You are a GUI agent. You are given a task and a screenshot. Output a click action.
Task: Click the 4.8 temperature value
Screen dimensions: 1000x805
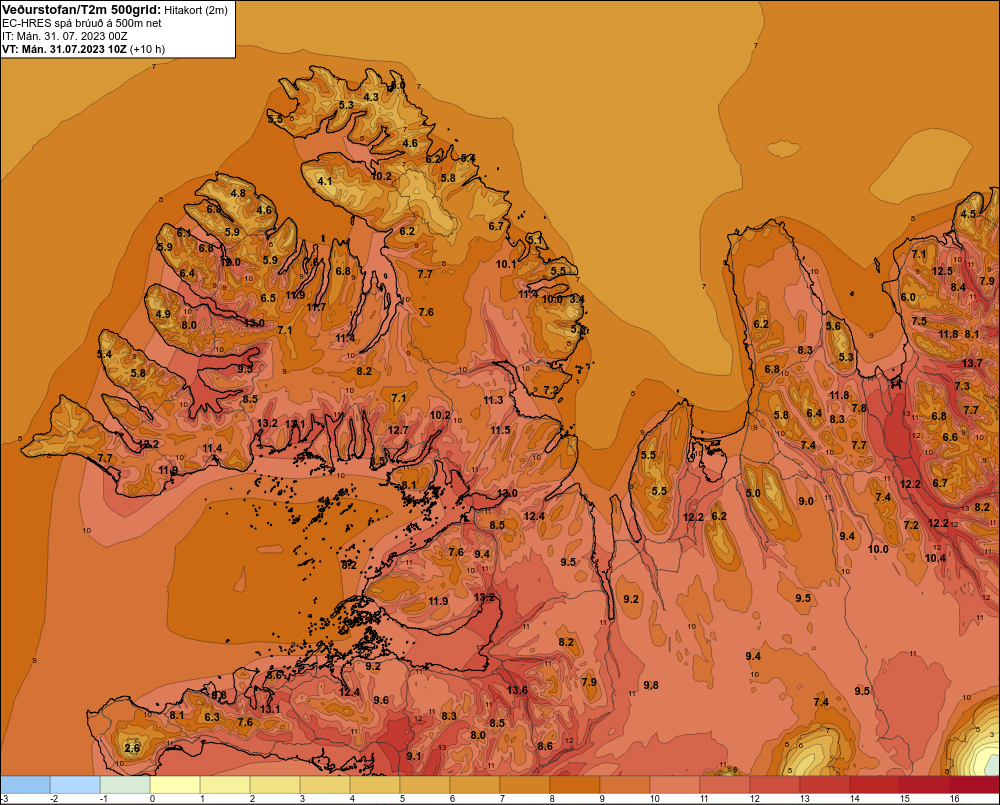point(238,193)
